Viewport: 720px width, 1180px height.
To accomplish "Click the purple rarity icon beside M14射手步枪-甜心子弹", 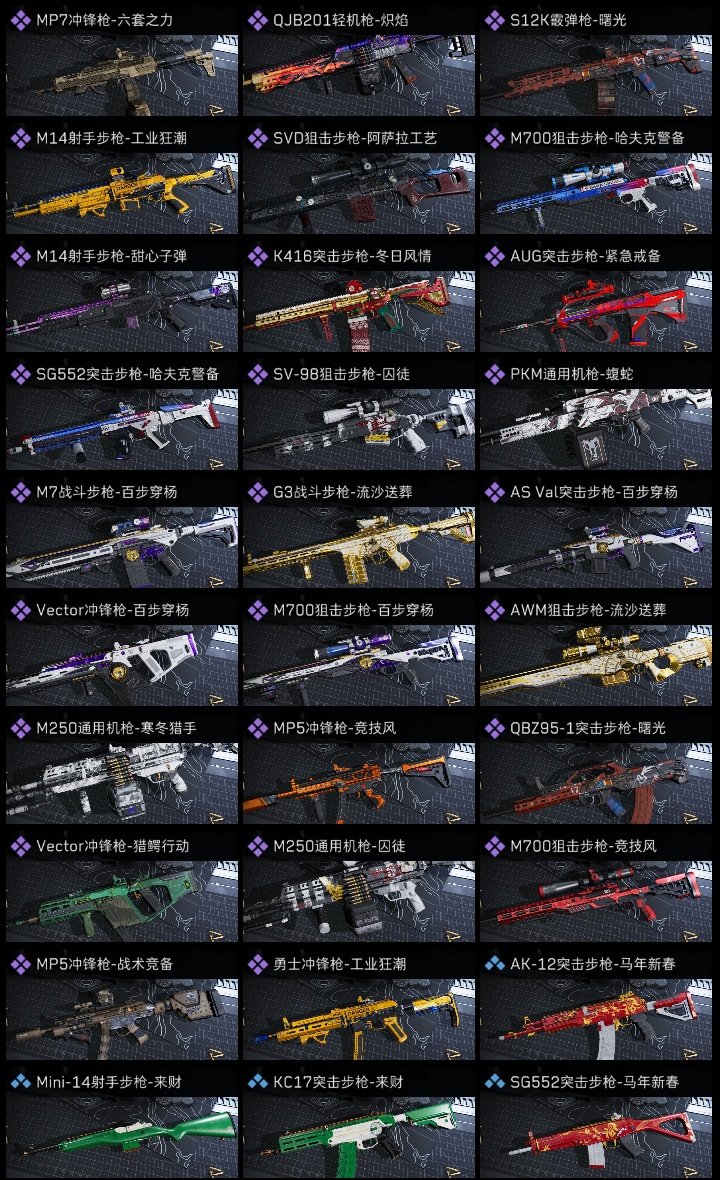I will 20,256.
